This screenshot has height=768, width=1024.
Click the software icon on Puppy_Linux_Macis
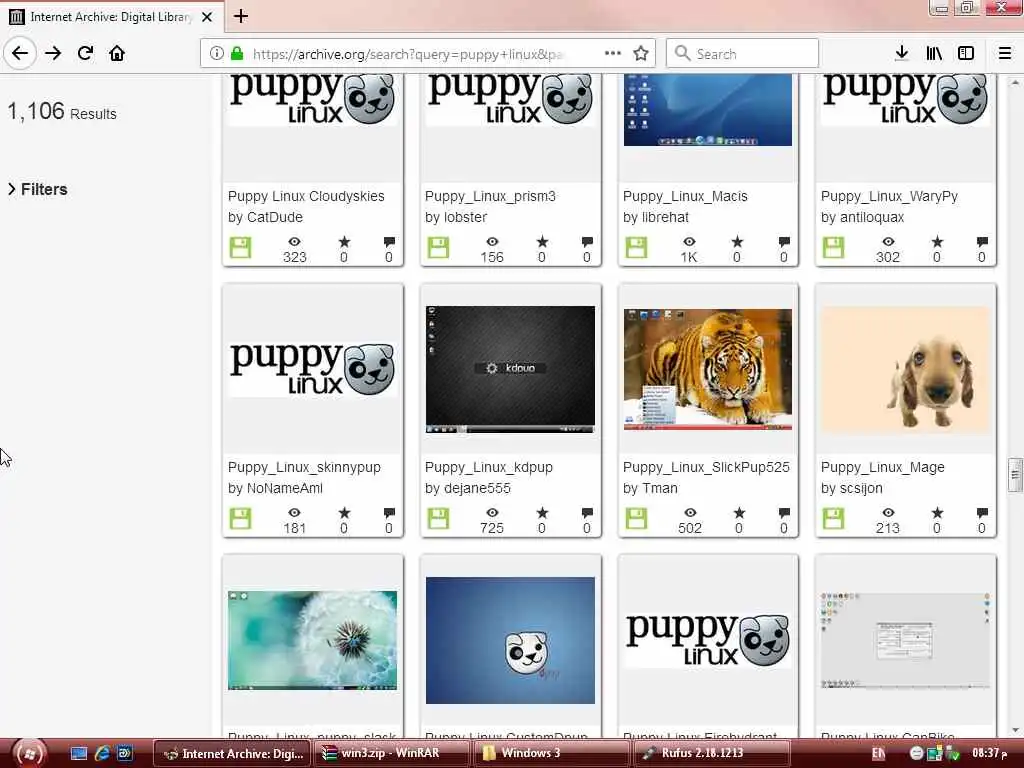tap(636, 248)
